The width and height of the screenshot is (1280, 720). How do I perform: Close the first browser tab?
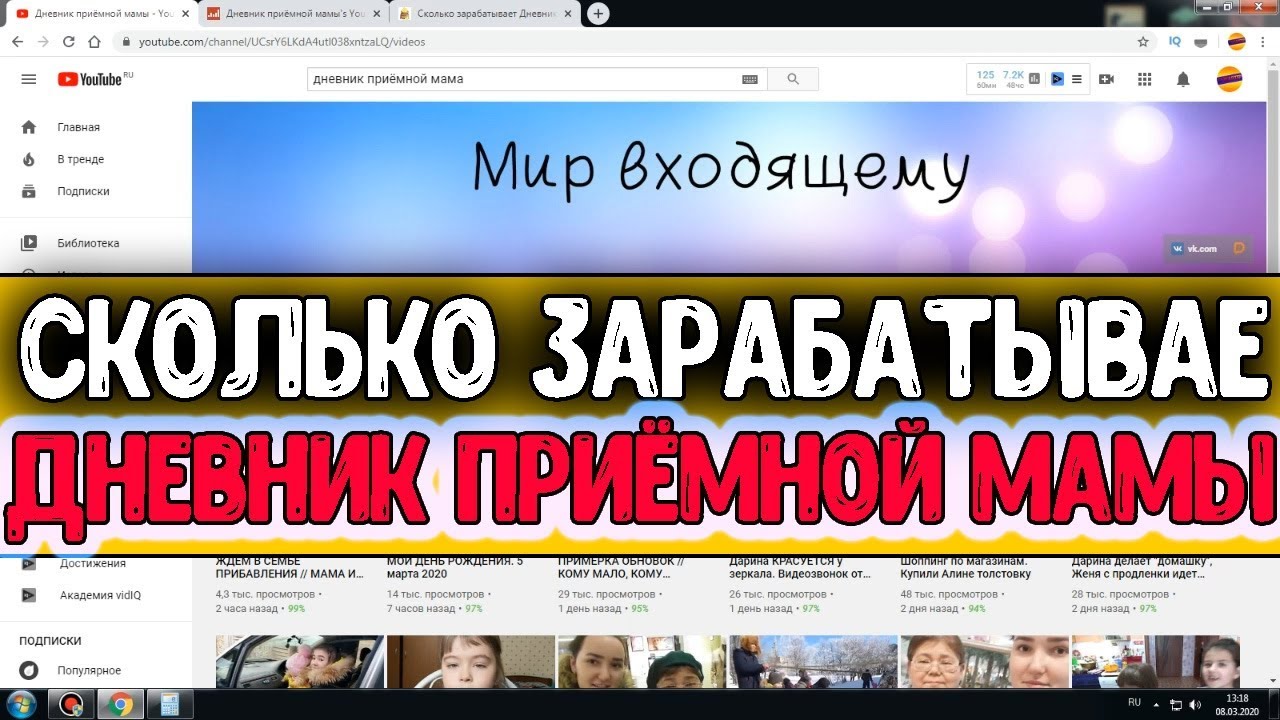[x=184, y=14]
